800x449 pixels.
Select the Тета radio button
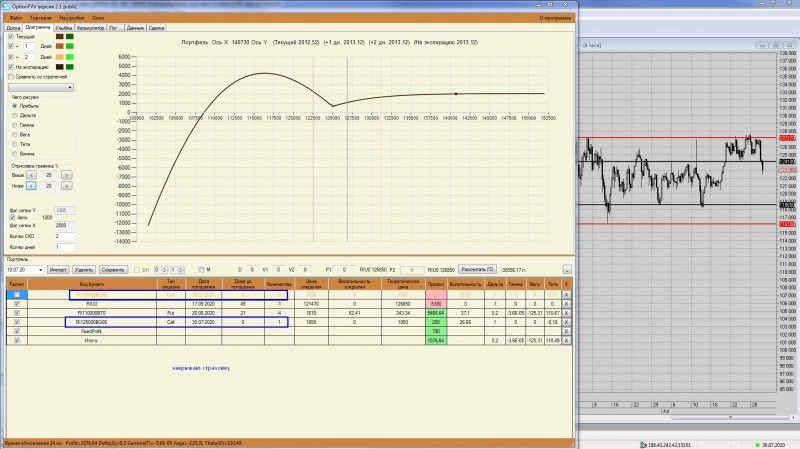point(14,144)
